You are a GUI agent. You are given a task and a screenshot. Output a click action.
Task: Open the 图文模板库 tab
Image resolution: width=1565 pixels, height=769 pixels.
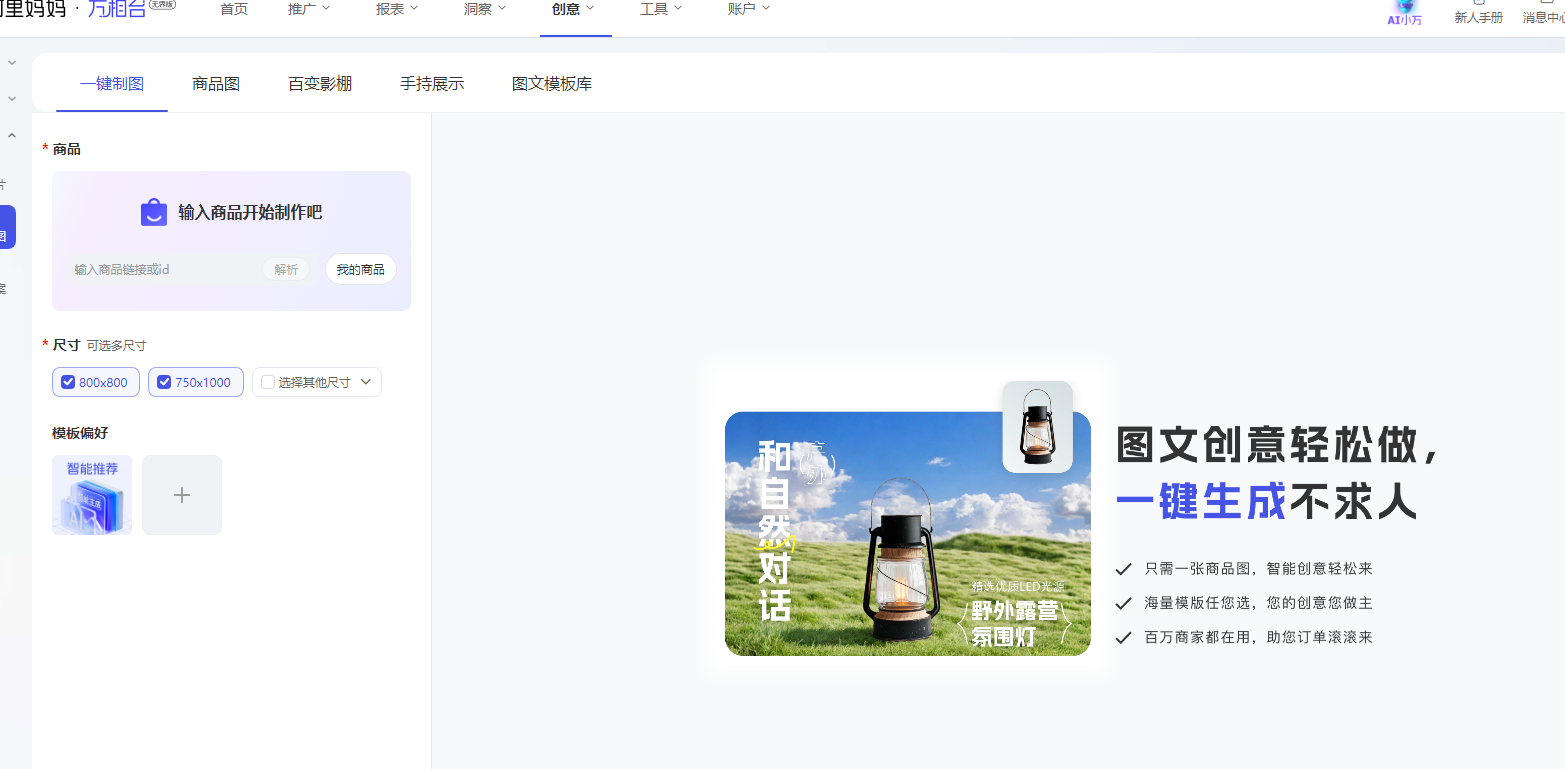(x=552, y=84)
